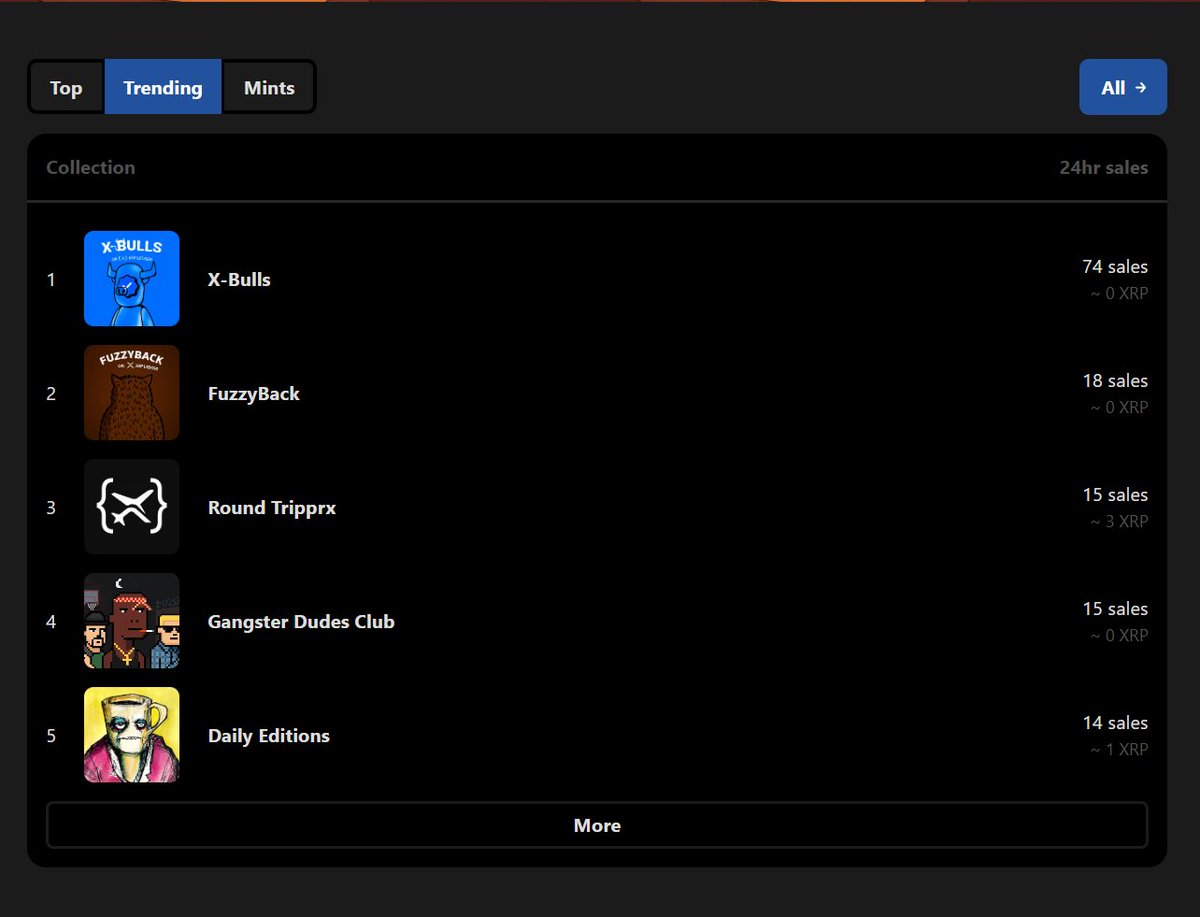Click the Daily Editions collection name

click(269, 736)
